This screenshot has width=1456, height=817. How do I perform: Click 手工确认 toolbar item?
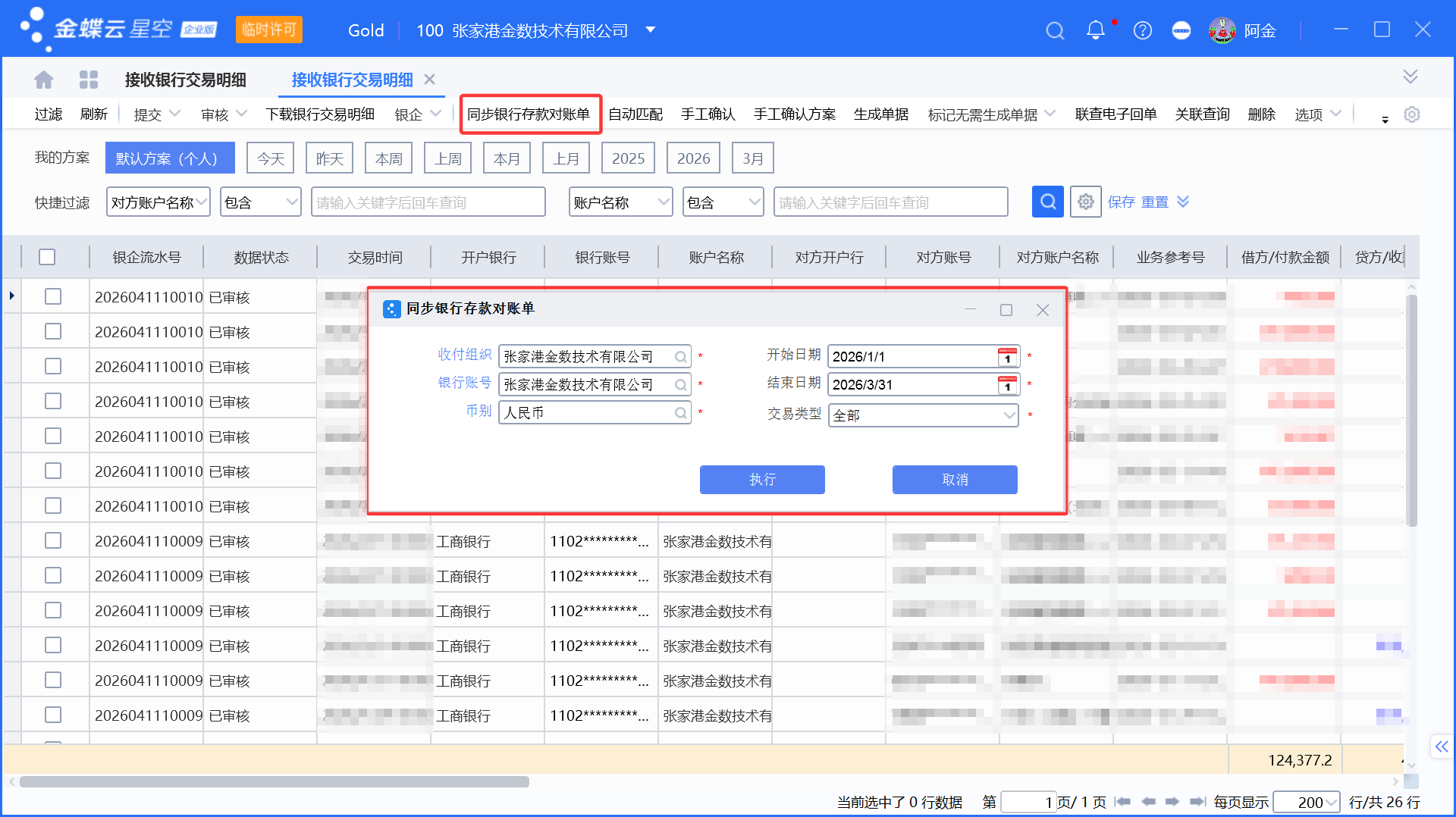tap(708, 114)
